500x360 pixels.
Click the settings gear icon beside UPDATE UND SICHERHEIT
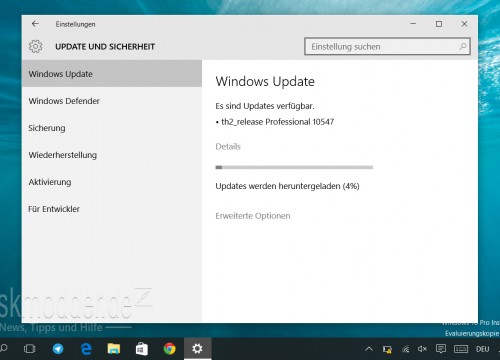coord(35,46)
